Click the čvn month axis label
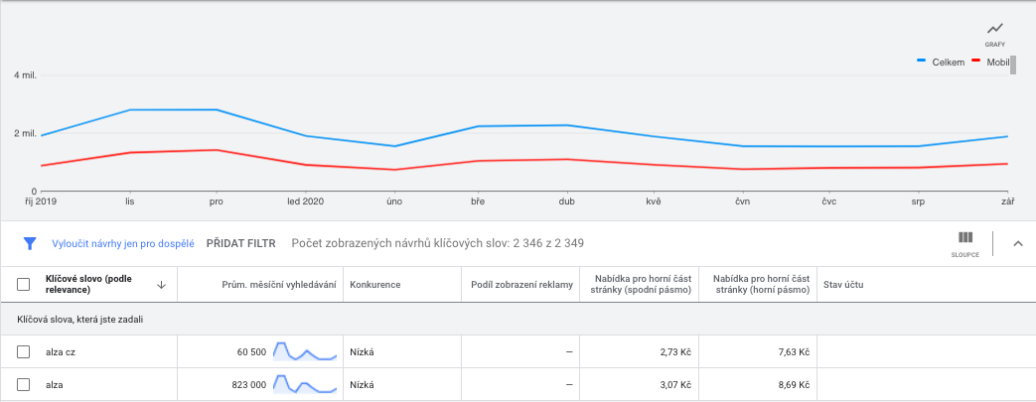1036x402 pixels. (742, 201)
